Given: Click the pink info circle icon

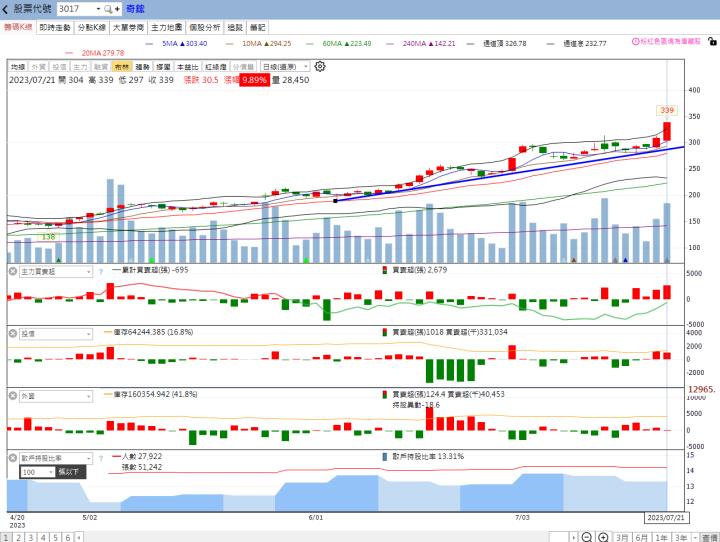Looking at the screenshot, I should coord(636,41).
